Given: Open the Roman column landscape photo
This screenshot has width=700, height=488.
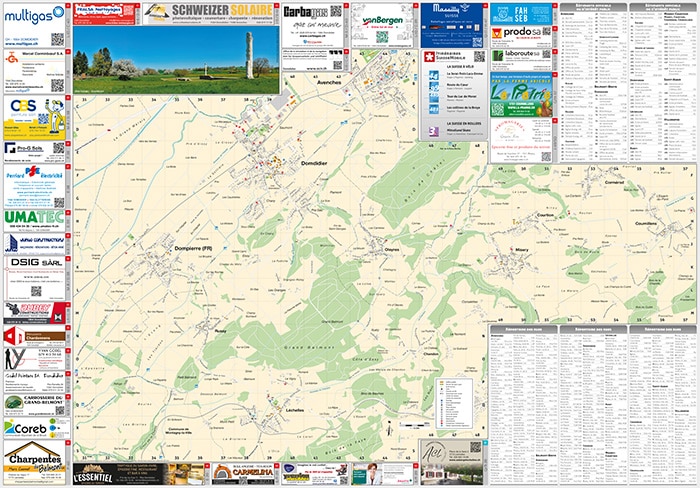Looking at the screenshot, I should tap(176, 60).
